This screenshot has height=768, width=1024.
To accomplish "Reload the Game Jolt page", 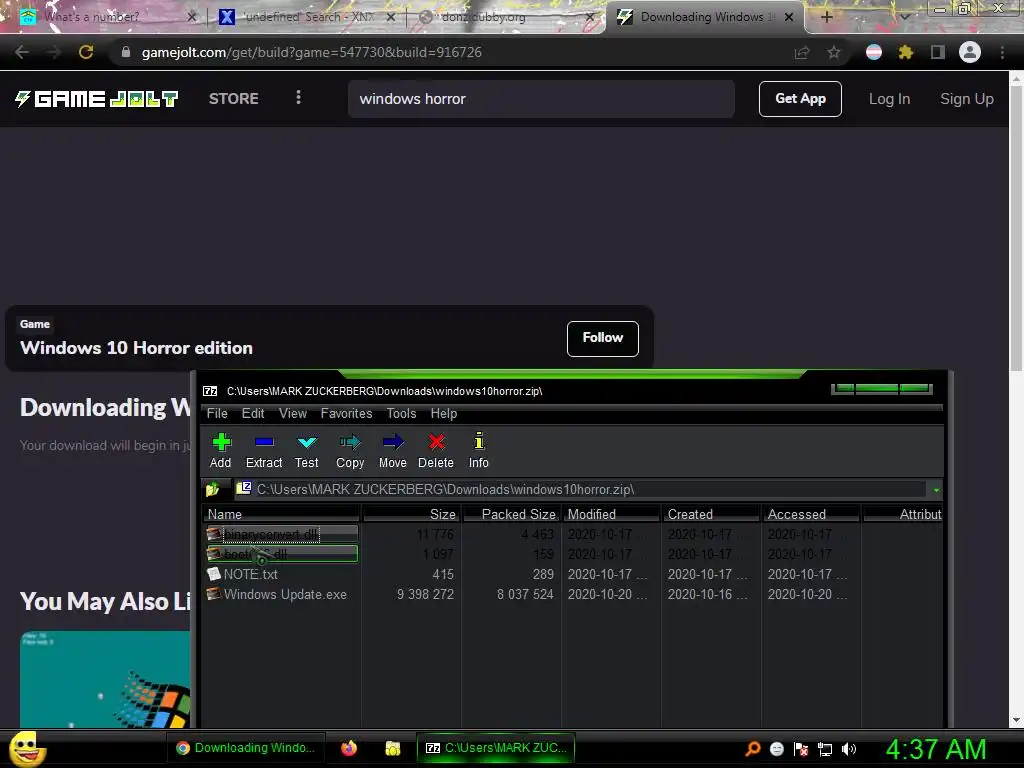I will (x=86, y=52).
